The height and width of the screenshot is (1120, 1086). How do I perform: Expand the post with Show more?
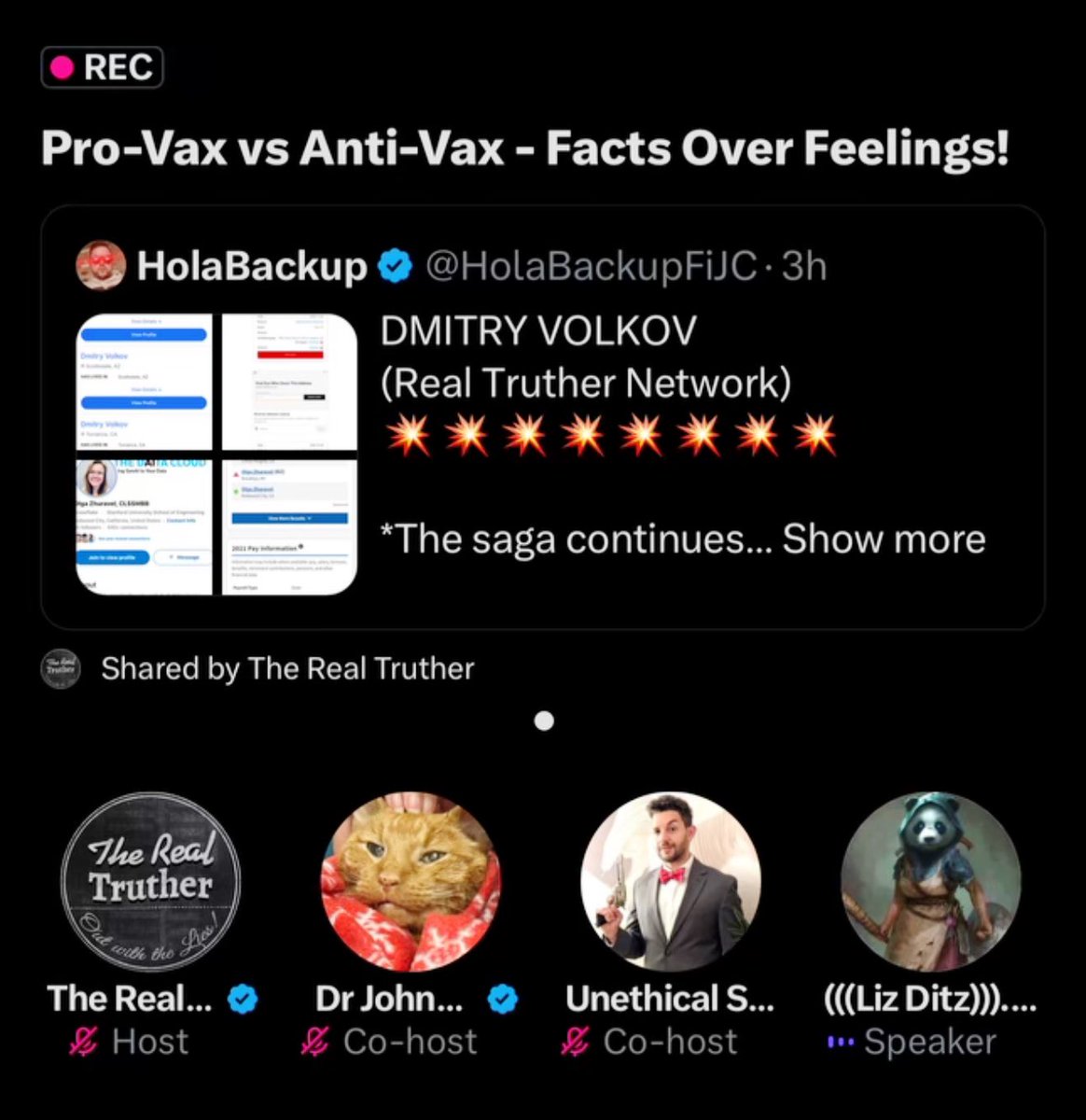pyautogui.click(x=884, y=539)
